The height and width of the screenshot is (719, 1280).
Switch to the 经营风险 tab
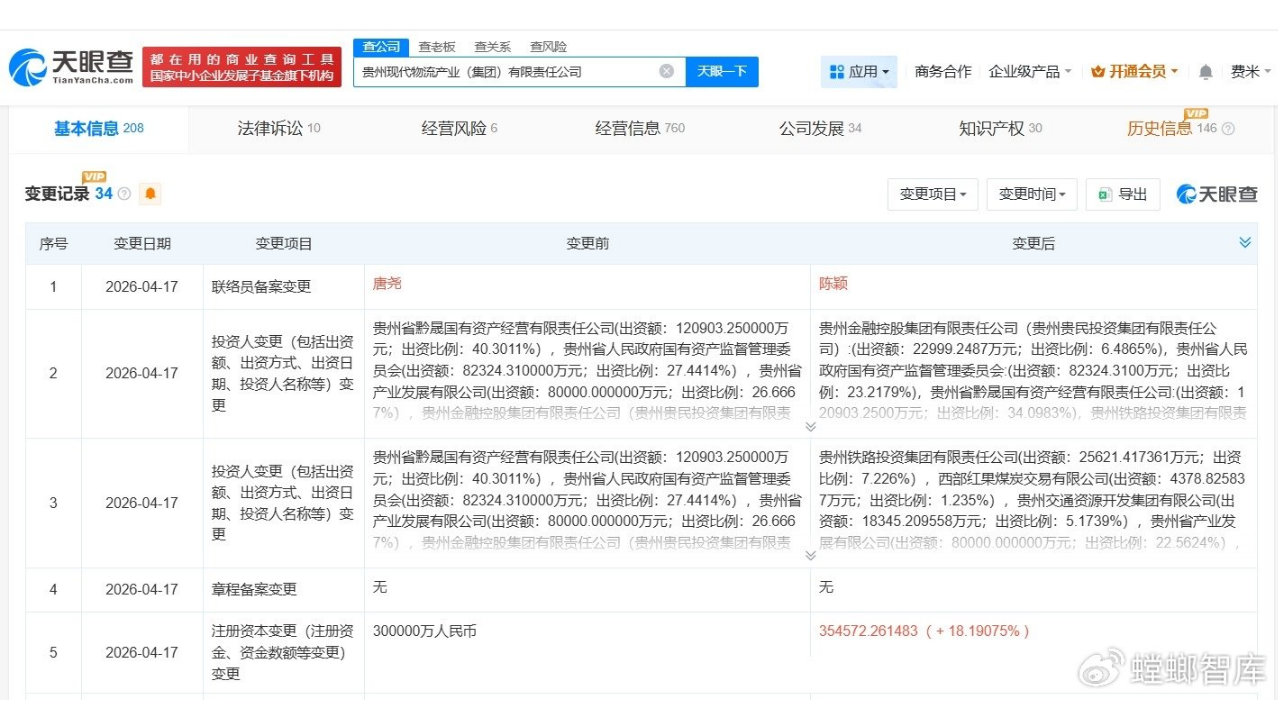[x=459, y=129]
